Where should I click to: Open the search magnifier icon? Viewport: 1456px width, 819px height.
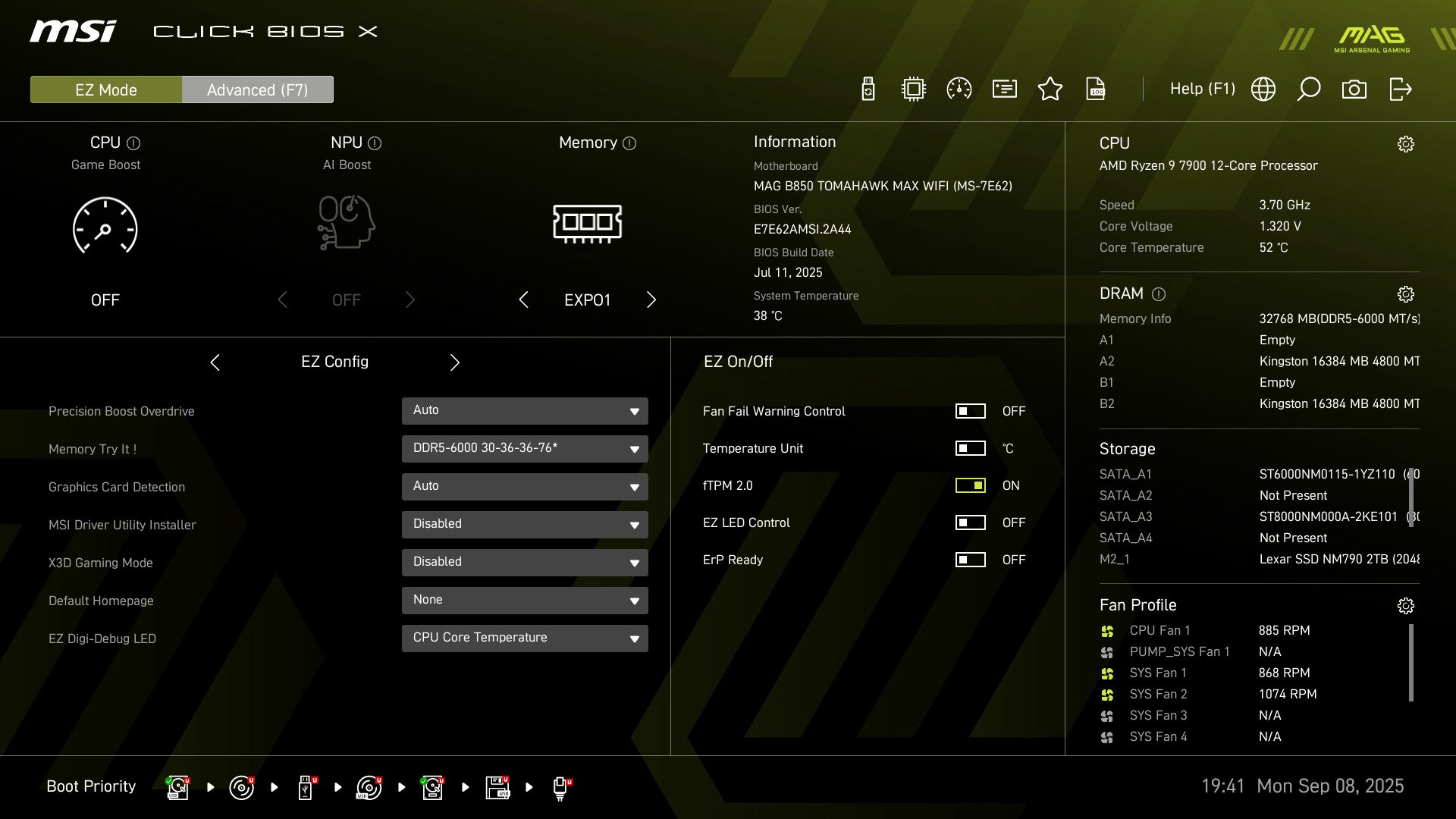click(1308, 89)
